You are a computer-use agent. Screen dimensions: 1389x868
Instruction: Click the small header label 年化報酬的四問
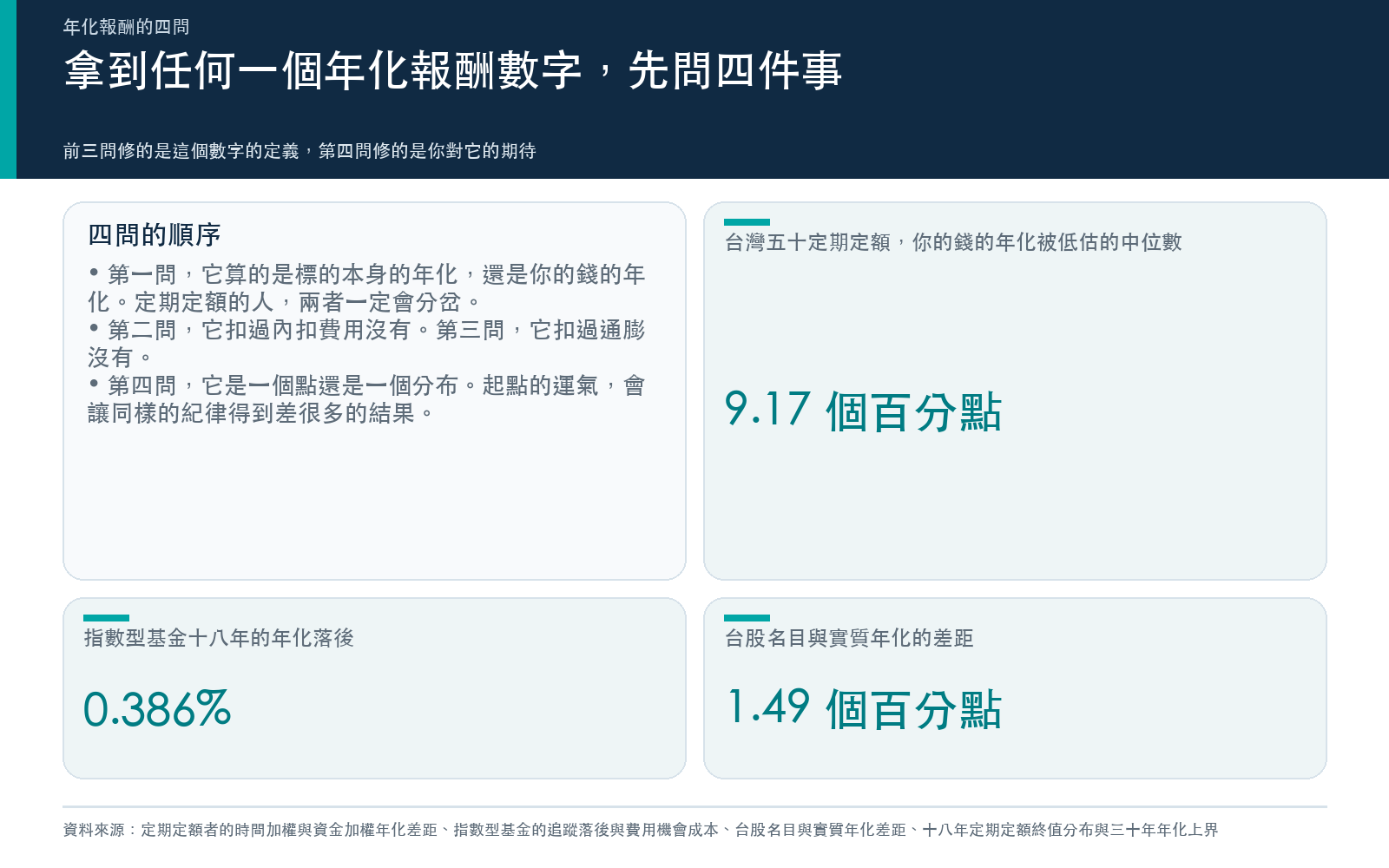coord(126,27)
